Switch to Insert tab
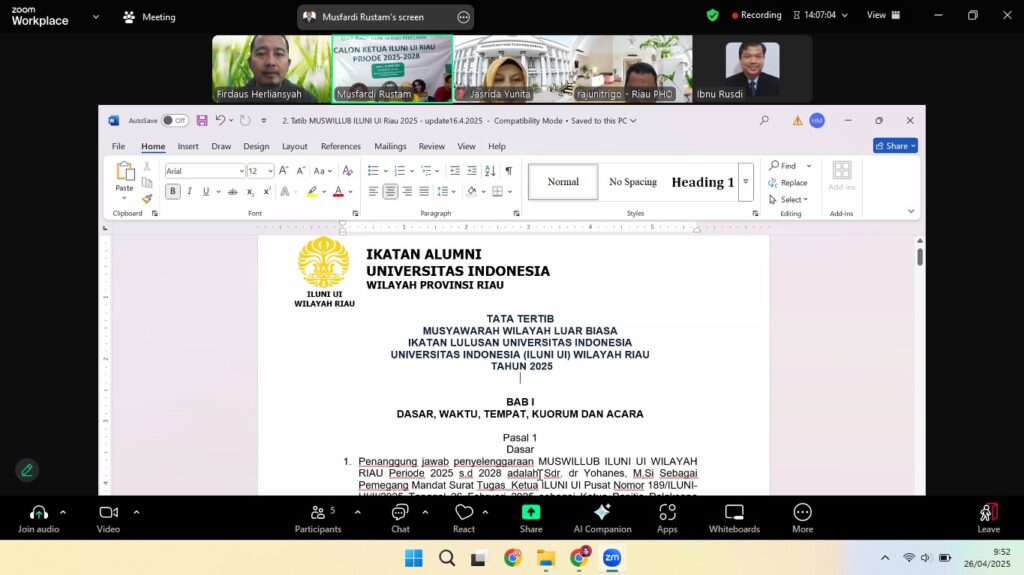Screen dimensions: 1024x575 click(x=188, y=146)
